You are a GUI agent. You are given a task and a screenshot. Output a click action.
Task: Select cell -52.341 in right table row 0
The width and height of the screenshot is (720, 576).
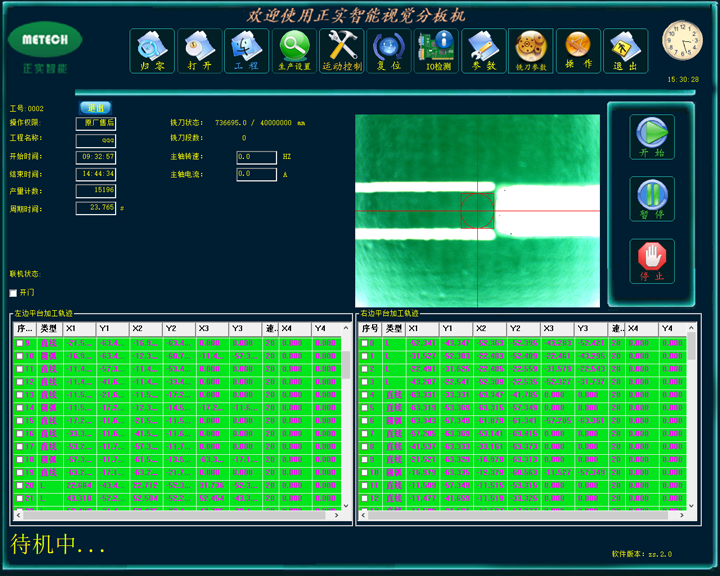pos(422,343)
